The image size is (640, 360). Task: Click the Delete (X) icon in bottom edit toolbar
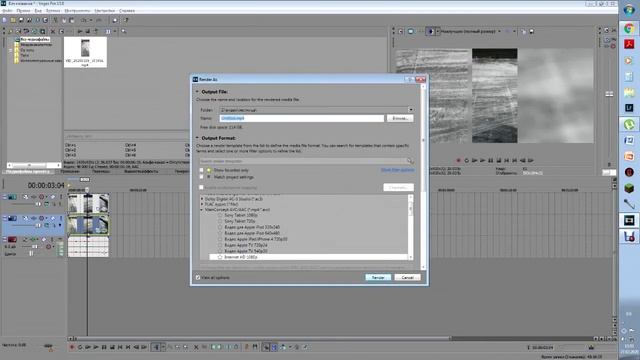[196, 347]
